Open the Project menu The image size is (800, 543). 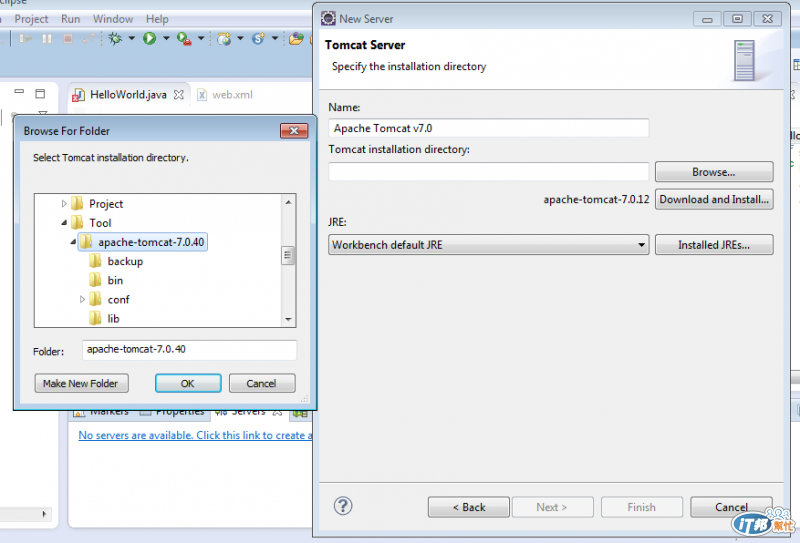[31, 19]
